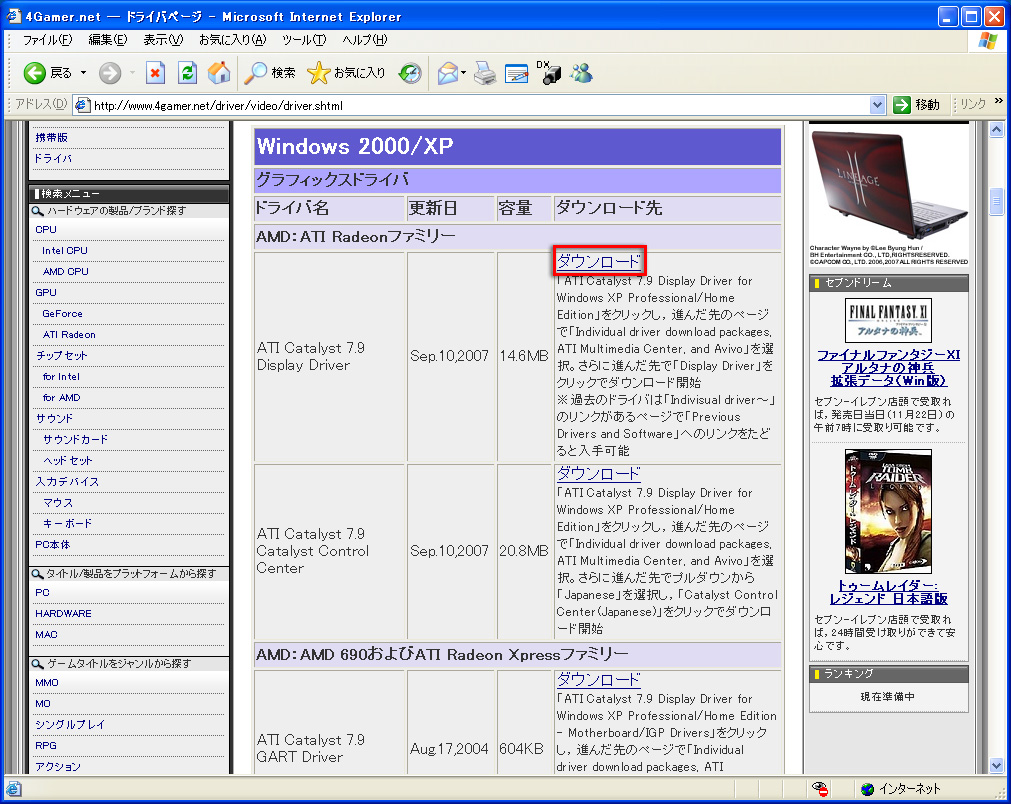Open the History icon in toolbar

point(409,73)
